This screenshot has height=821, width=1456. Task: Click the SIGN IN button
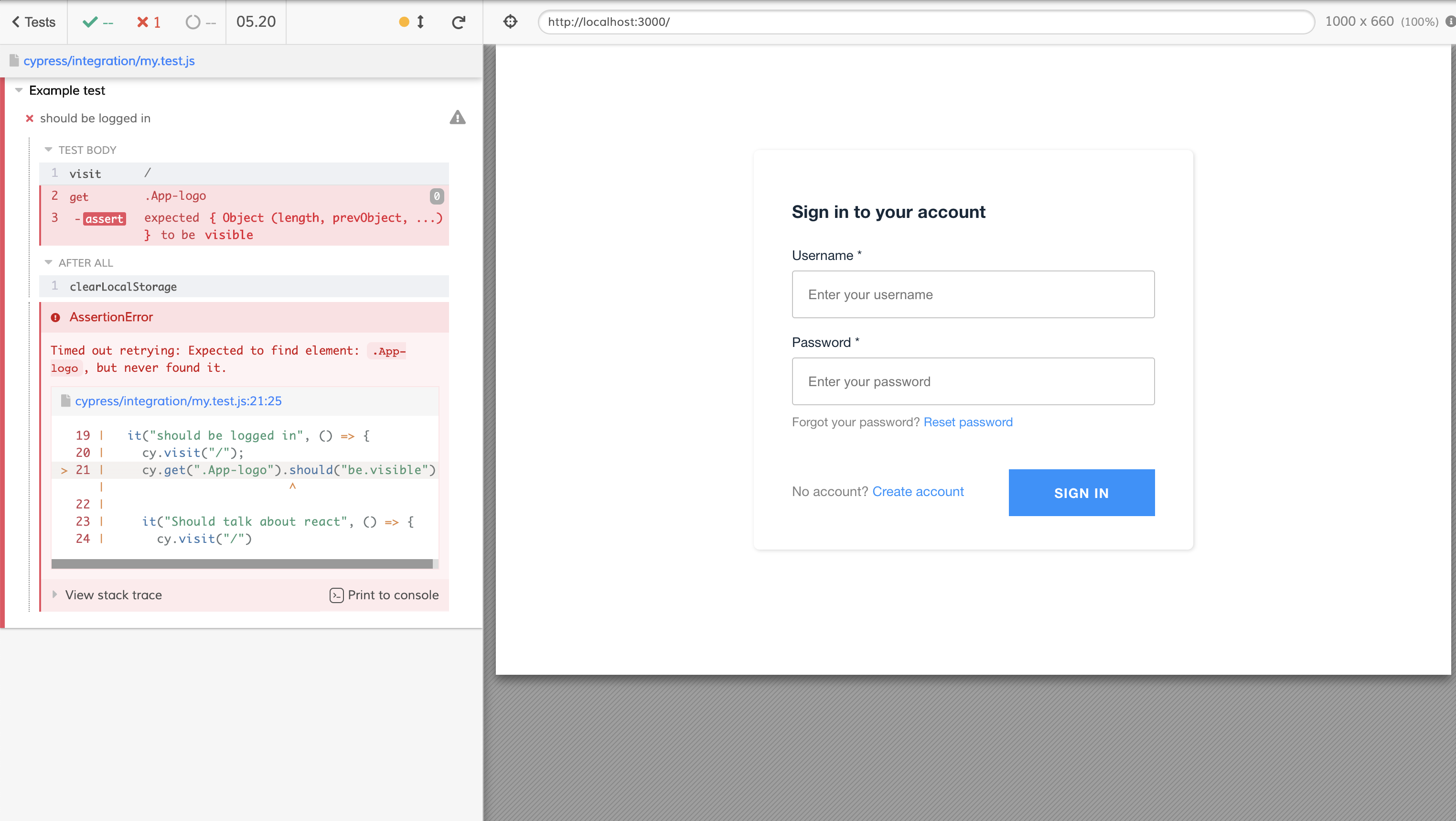(x=1082, y=492)
